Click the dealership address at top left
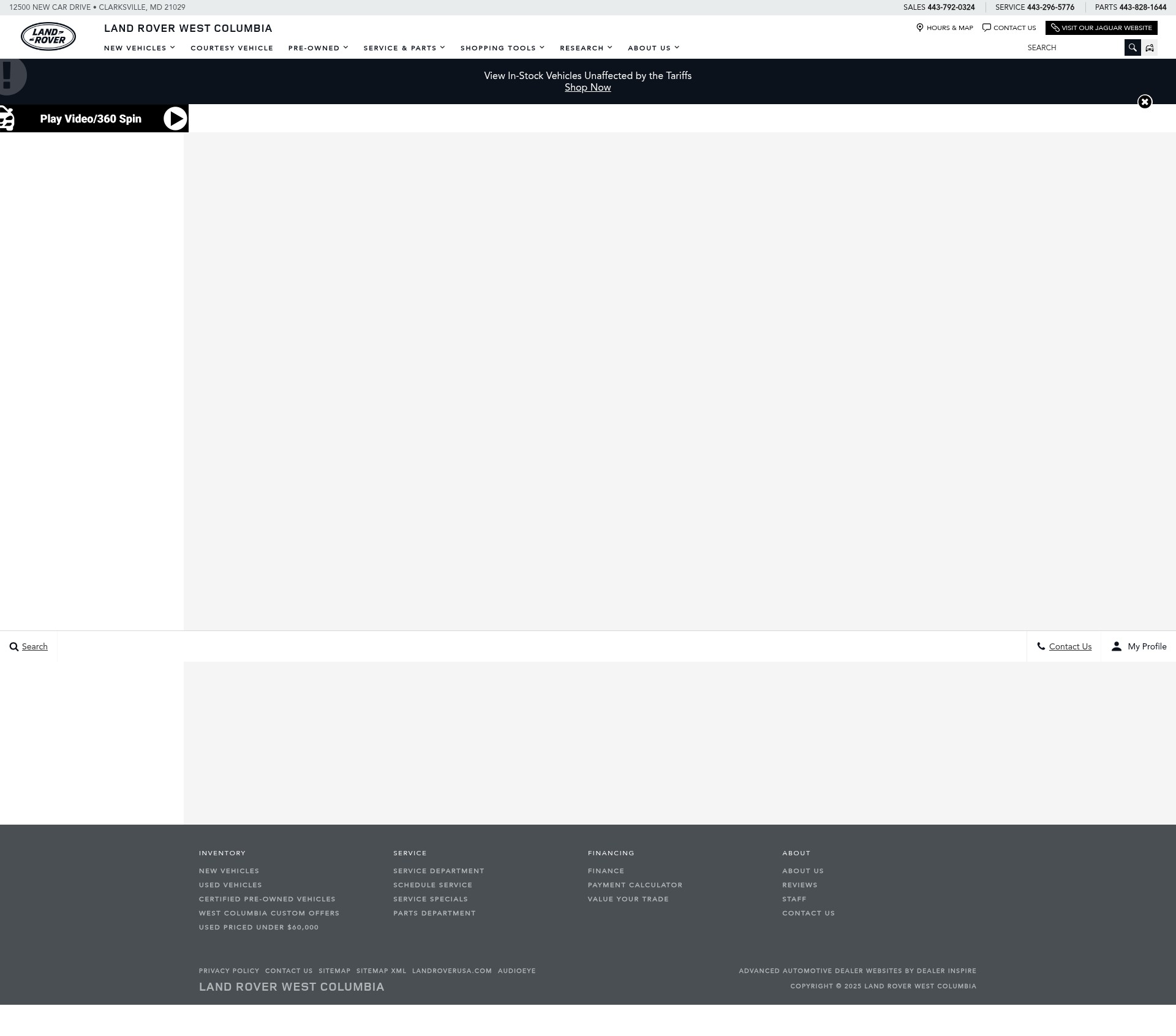The height and width of the screenshot is (1036, 1176). pos(97,7)
